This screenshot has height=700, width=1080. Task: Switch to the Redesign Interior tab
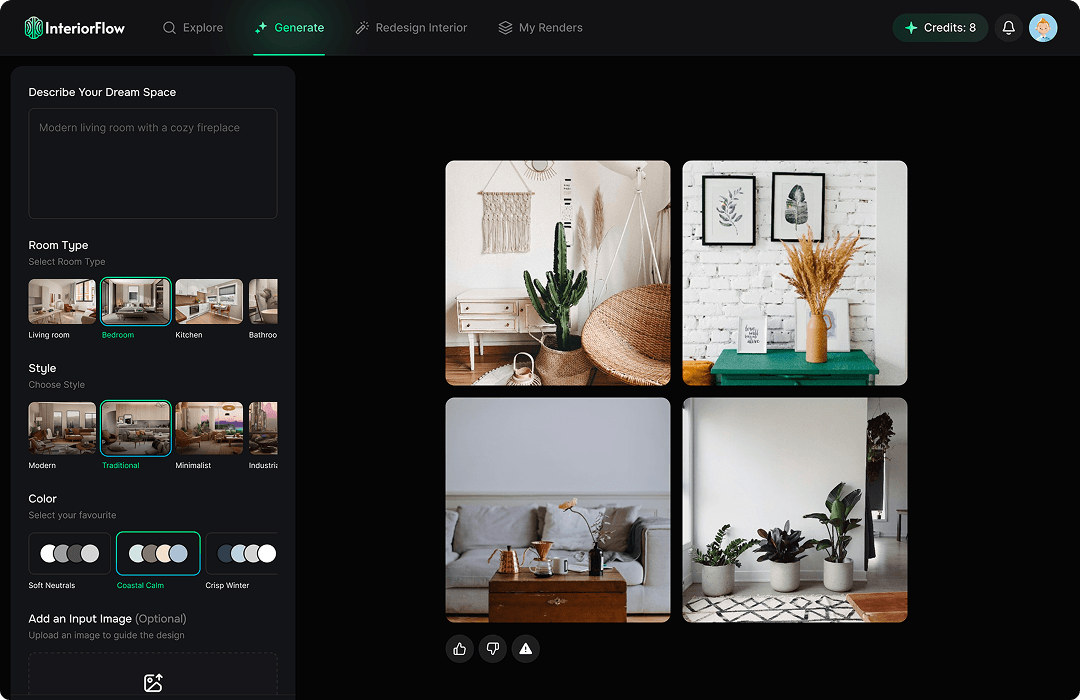coord(411,28)
